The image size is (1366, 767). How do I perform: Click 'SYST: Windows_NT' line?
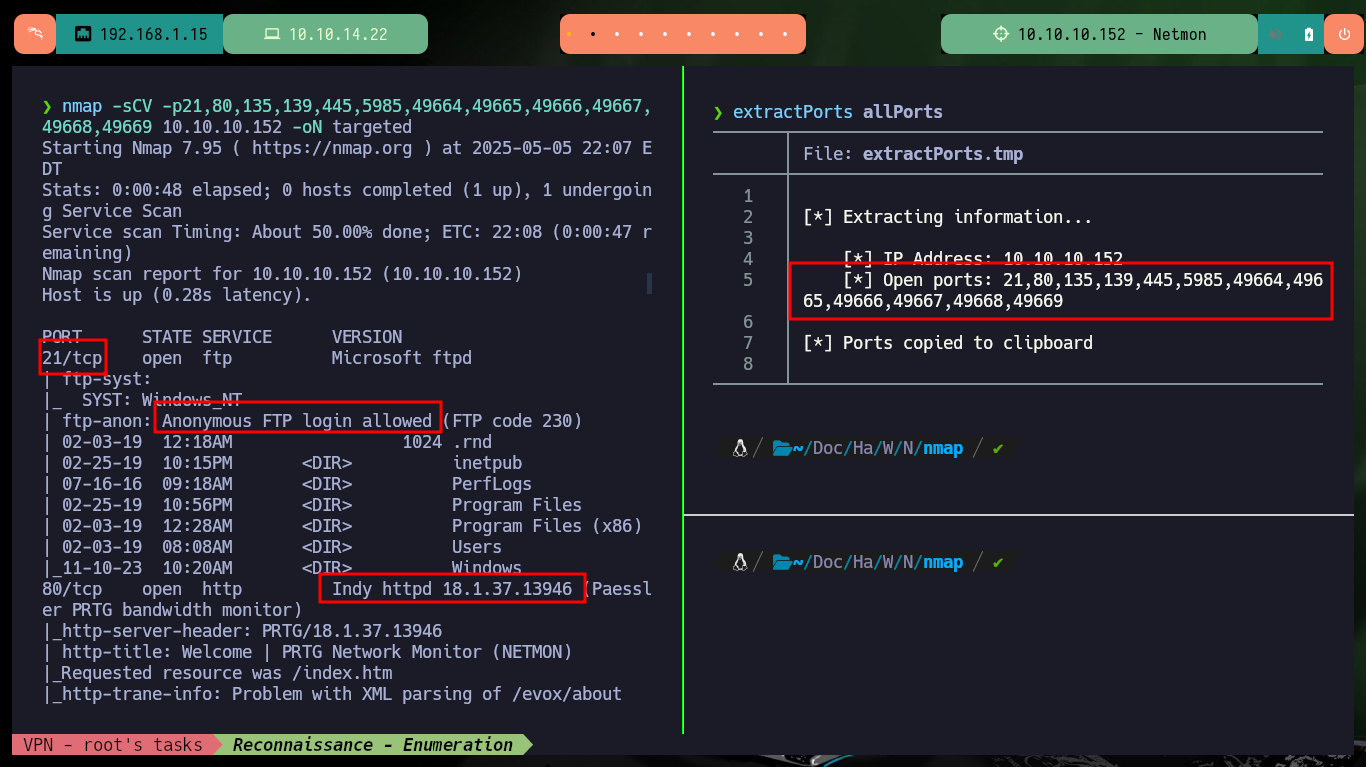tap(162, 400)
